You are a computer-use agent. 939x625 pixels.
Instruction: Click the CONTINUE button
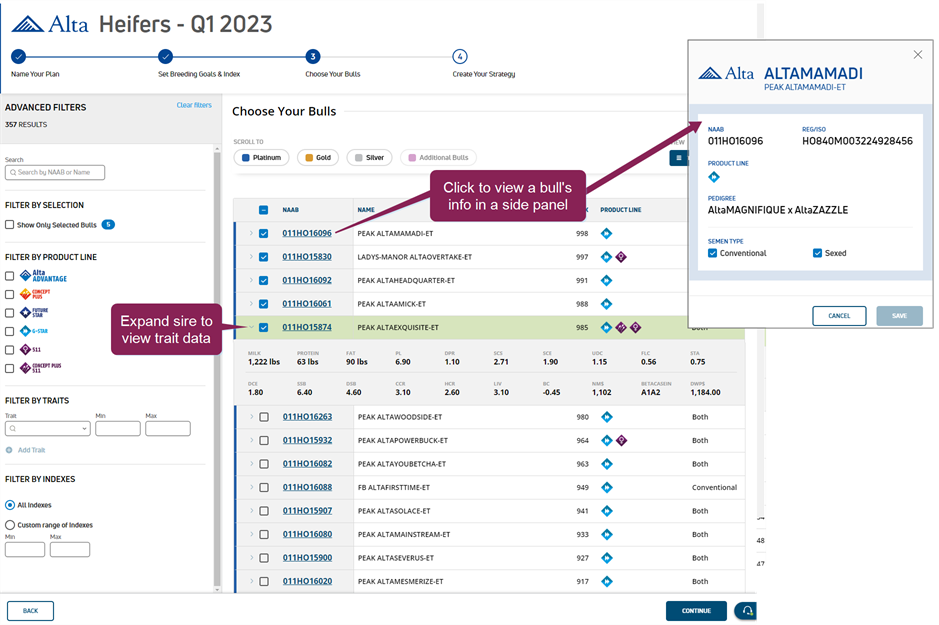696,611
